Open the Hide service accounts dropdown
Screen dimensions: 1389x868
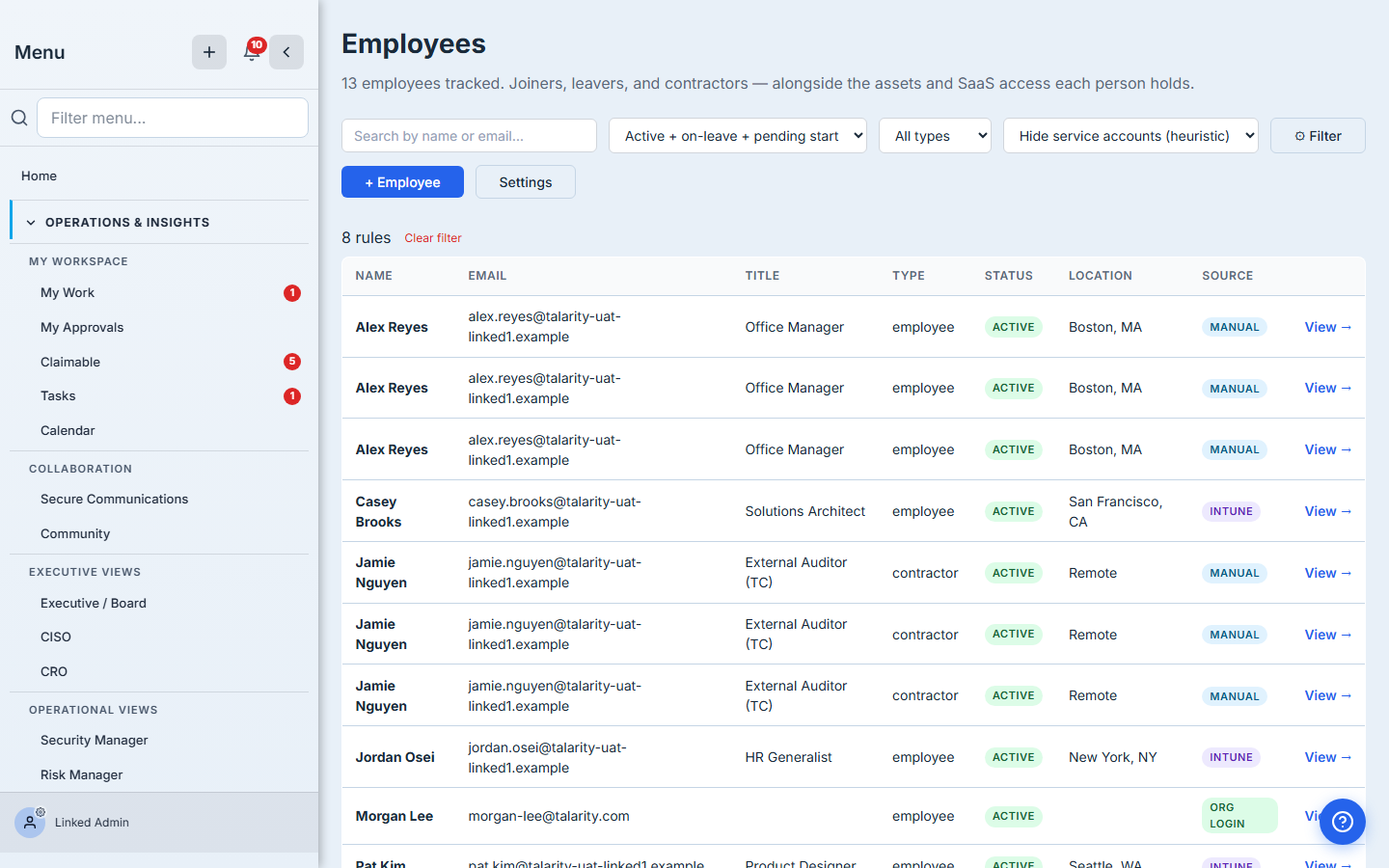[x=1130, y=136]
